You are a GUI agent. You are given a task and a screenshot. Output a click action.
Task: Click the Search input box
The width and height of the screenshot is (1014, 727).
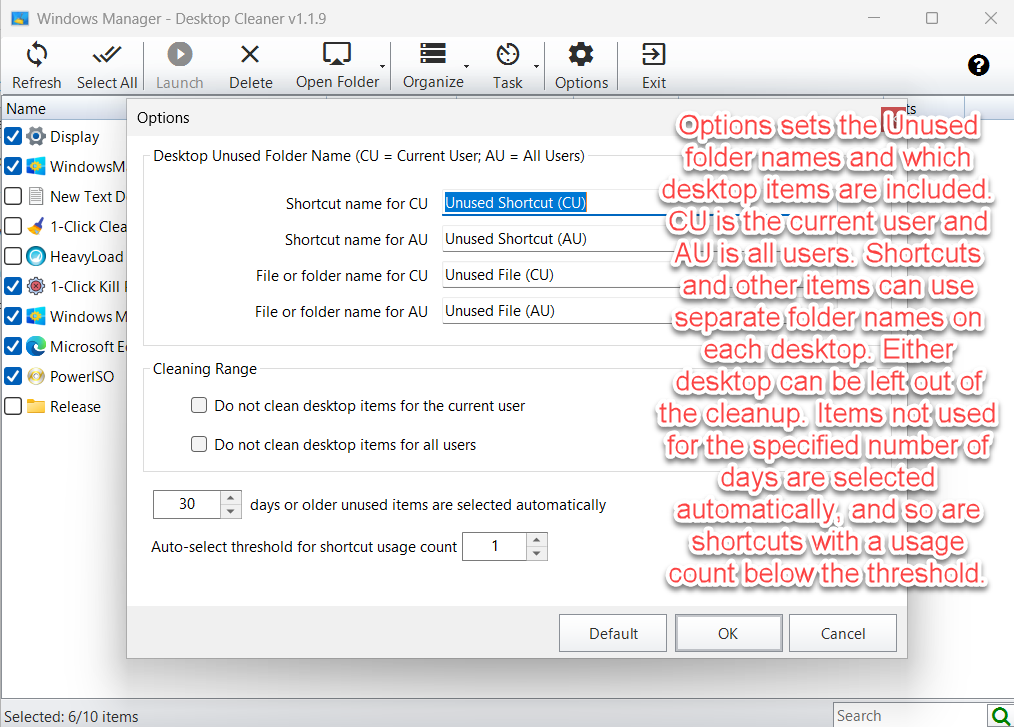point(911,715)
